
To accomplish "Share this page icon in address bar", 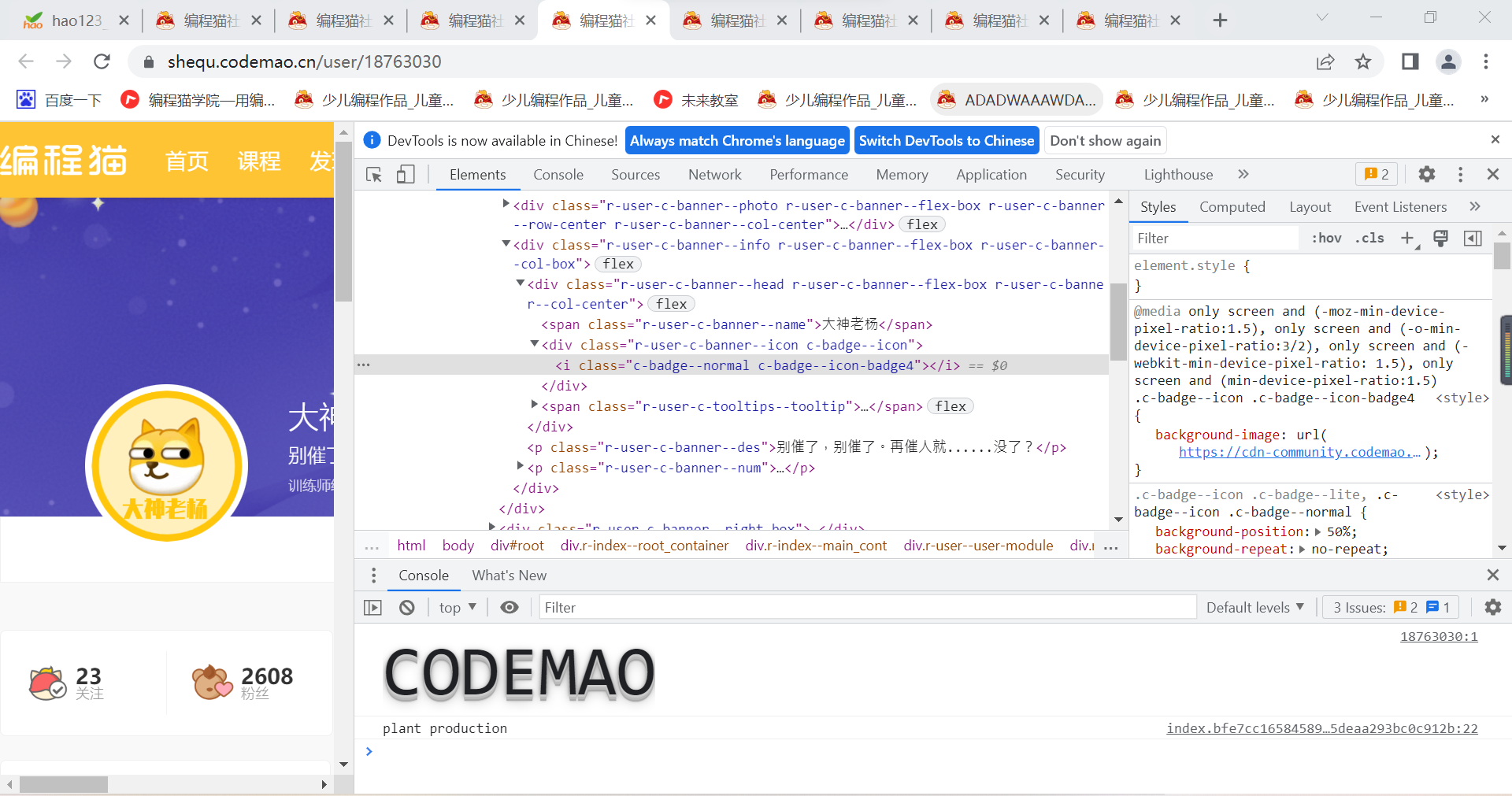I will point(1325,61).
